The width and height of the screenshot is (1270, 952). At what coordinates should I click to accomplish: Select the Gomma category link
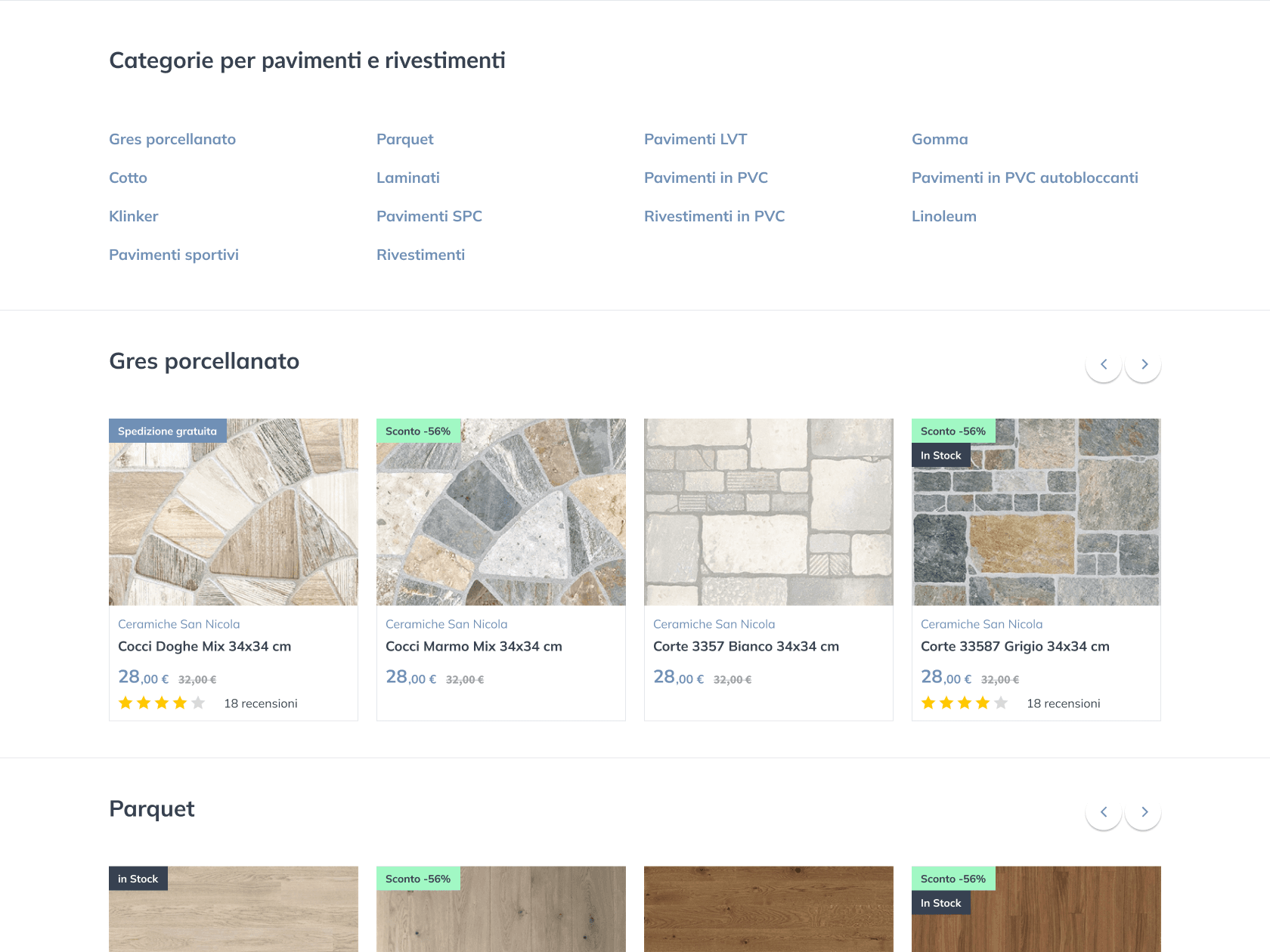pyautogui.click(x=940, y=139)
